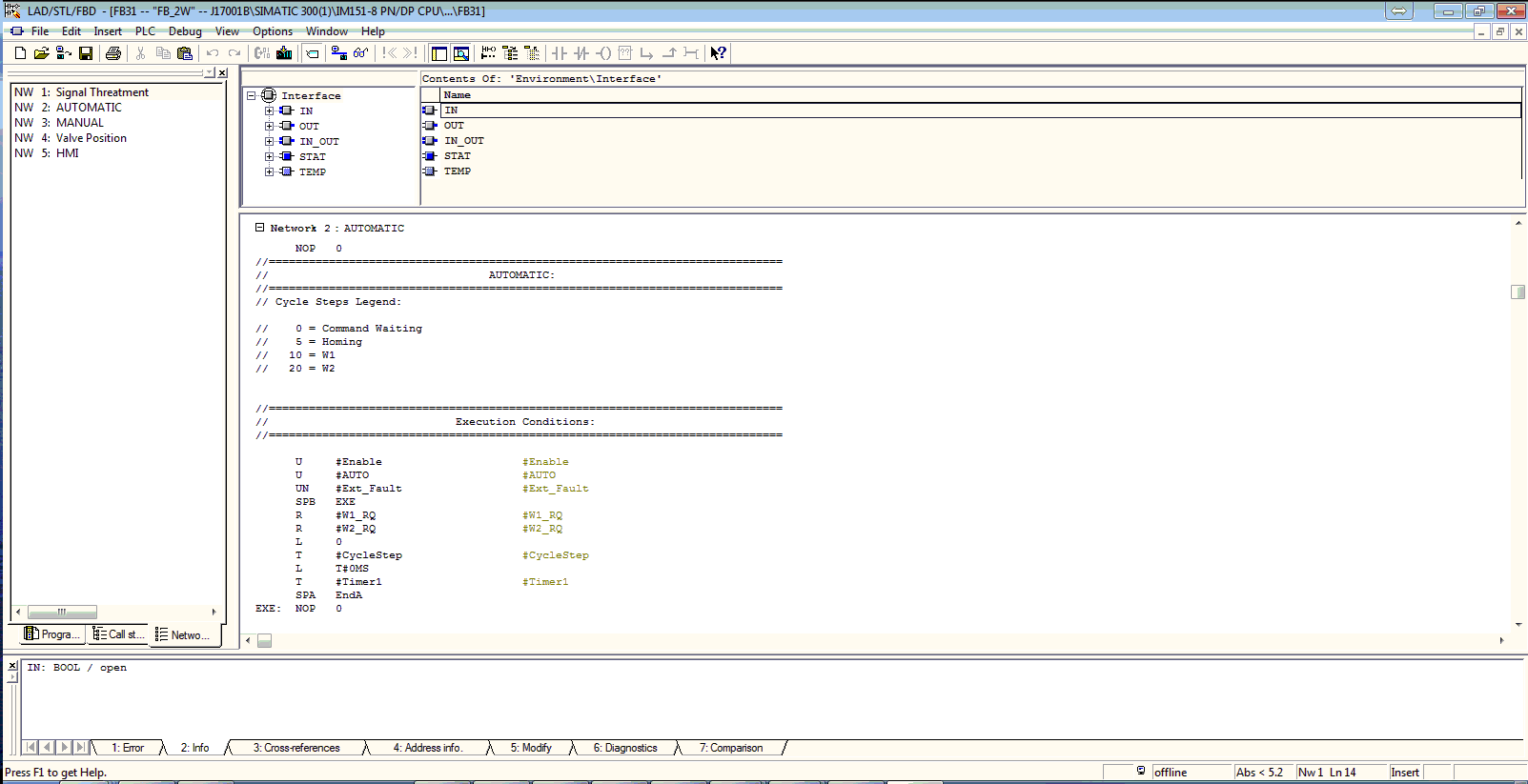The height and width of the screenshot is (784, 1528).
Task: Expand the STAT interface tree node
Action: (270, 157)
